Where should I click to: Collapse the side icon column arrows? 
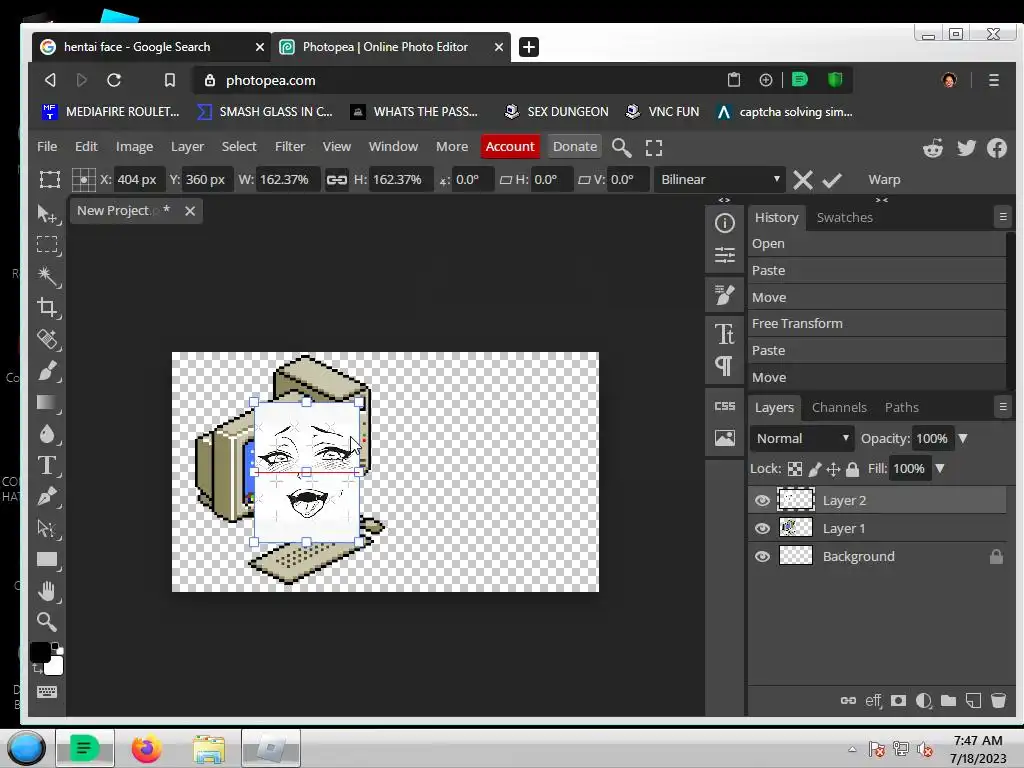[724, 200]
